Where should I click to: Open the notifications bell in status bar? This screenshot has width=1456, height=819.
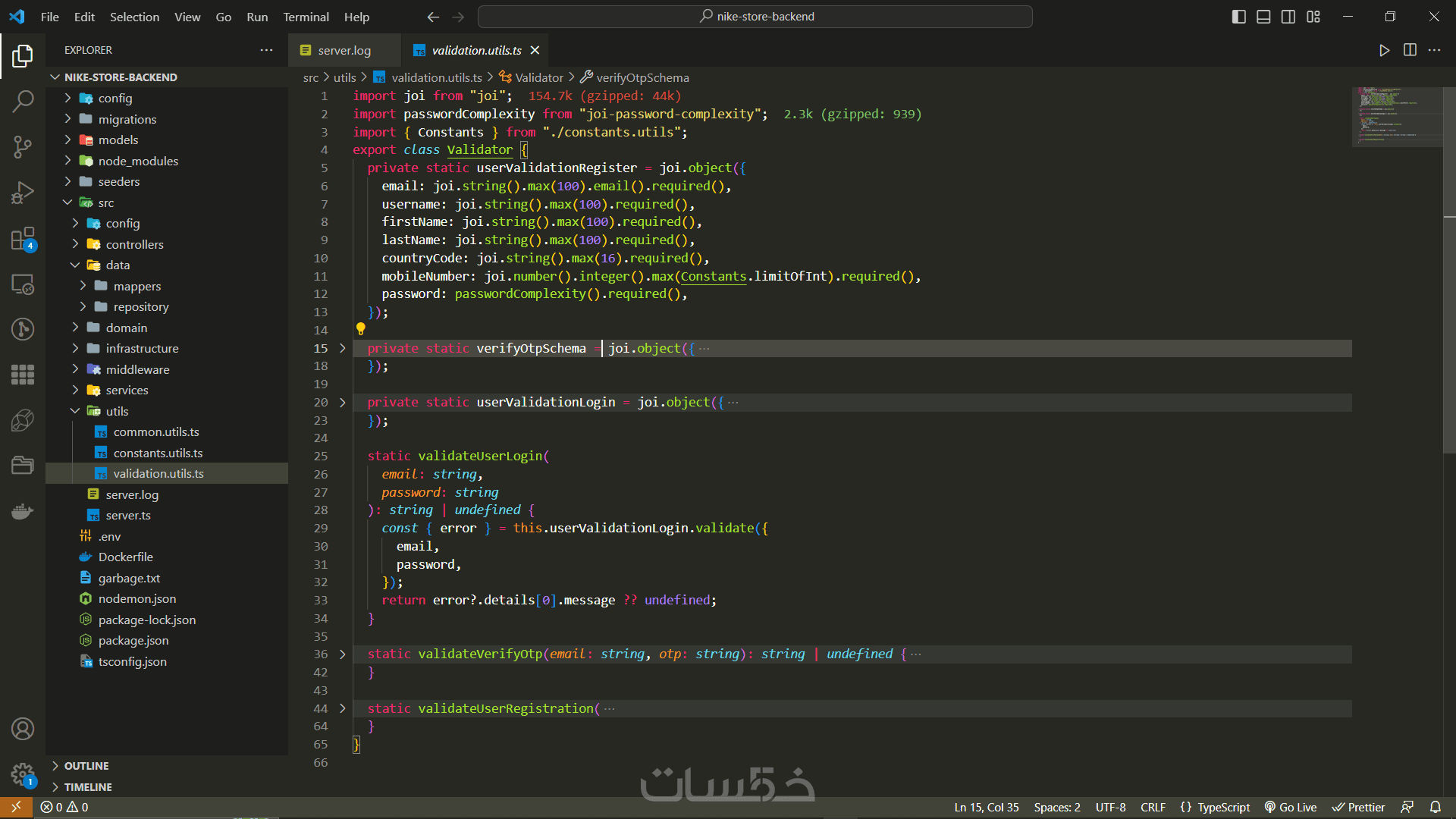coord(1436,807)
